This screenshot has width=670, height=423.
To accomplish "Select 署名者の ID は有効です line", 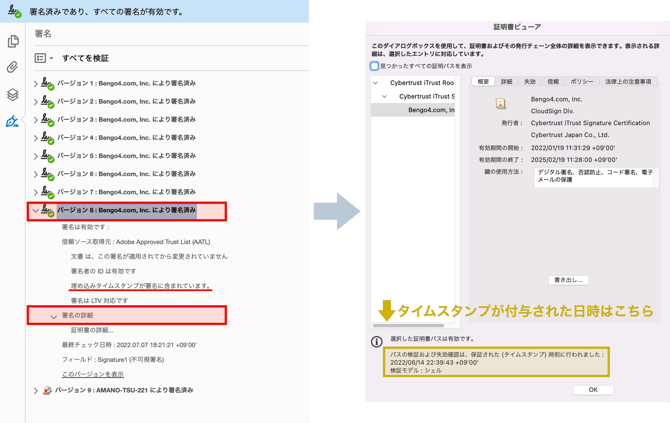I will 103,271.
